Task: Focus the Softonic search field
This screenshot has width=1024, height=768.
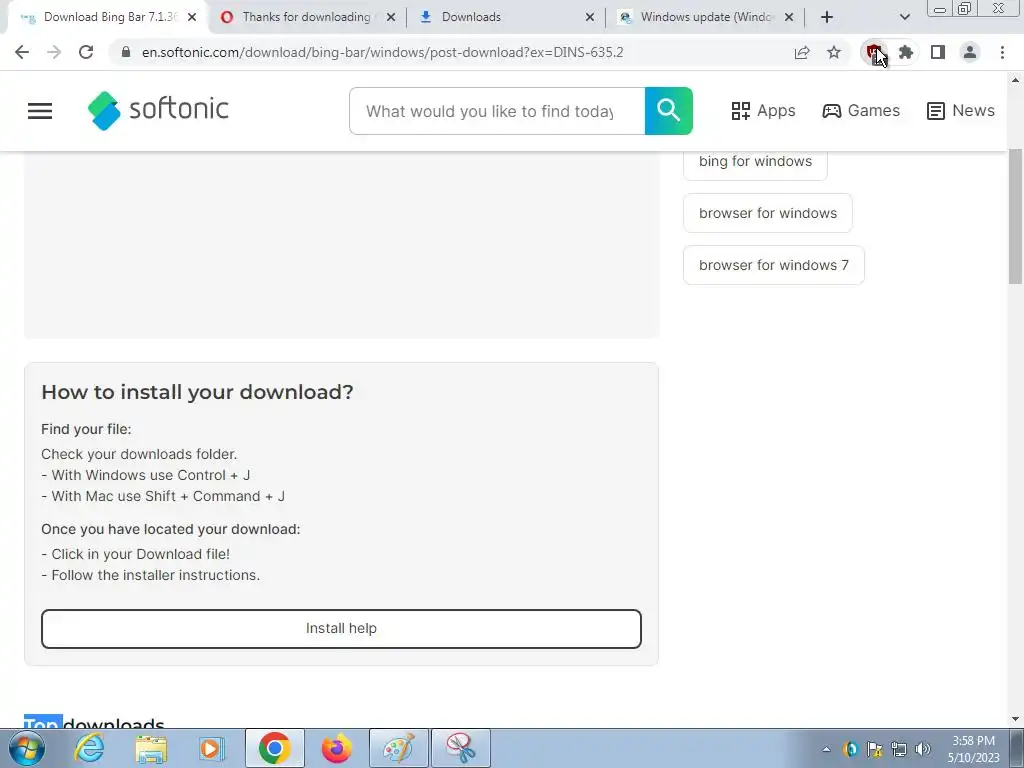Action: [497, 111]
